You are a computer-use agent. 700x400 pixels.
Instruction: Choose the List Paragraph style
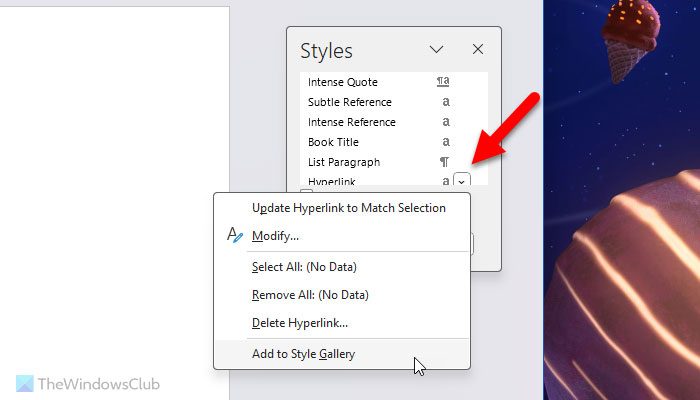[344, 162]
